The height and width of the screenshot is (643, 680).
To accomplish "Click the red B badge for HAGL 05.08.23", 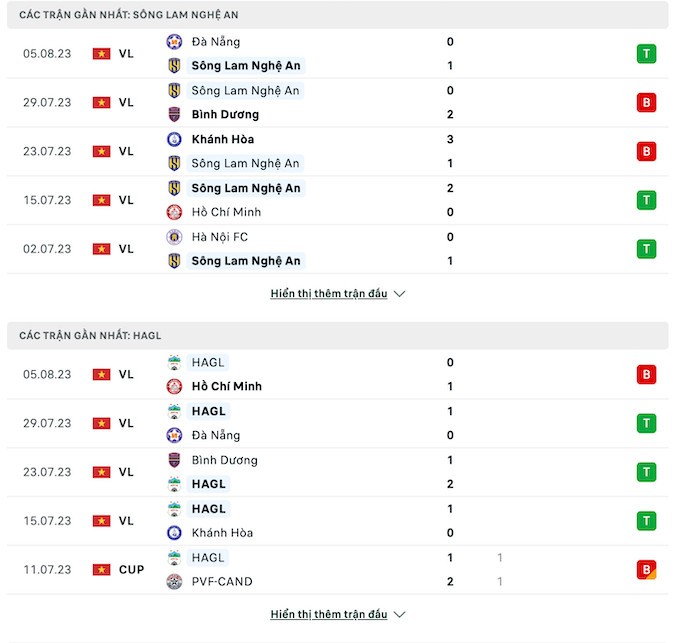I will click(646, 375).
